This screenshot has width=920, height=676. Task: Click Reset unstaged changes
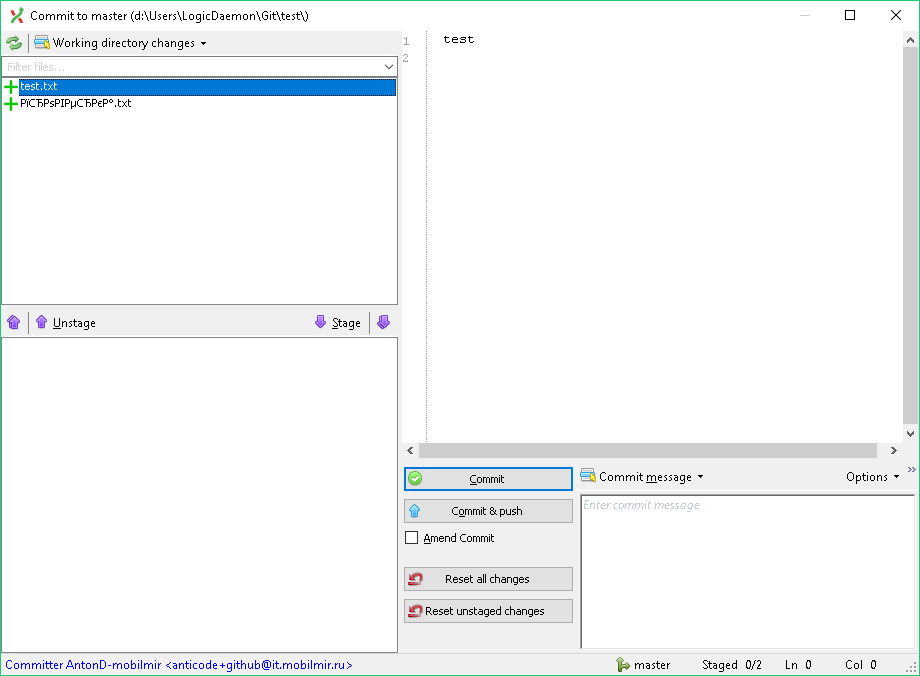click(x=488, y=610)
